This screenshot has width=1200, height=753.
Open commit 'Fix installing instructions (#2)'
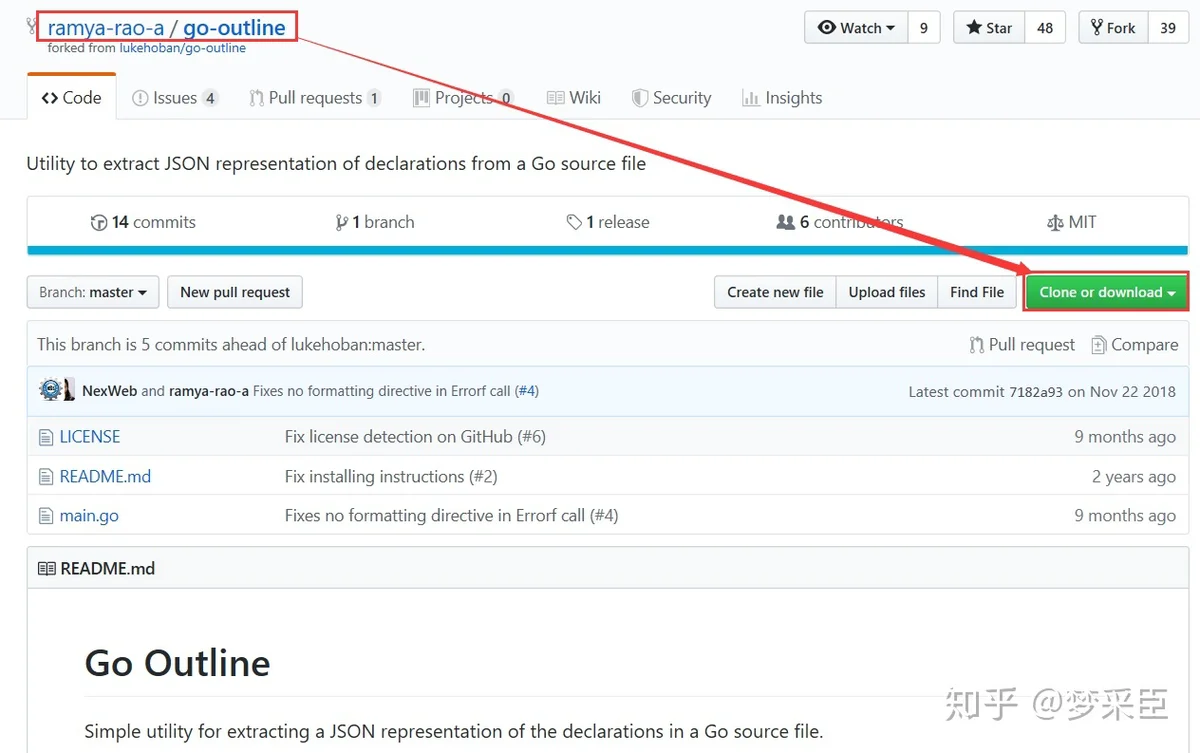point(391,476)
